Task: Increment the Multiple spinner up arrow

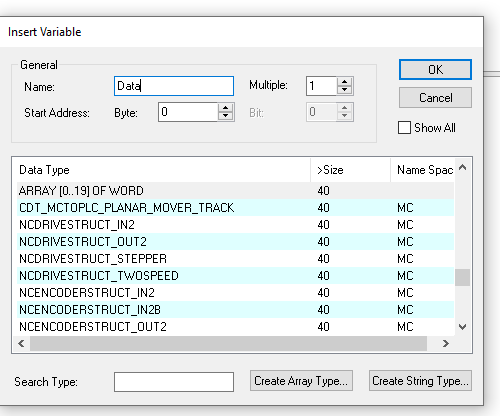Action: 344,82
